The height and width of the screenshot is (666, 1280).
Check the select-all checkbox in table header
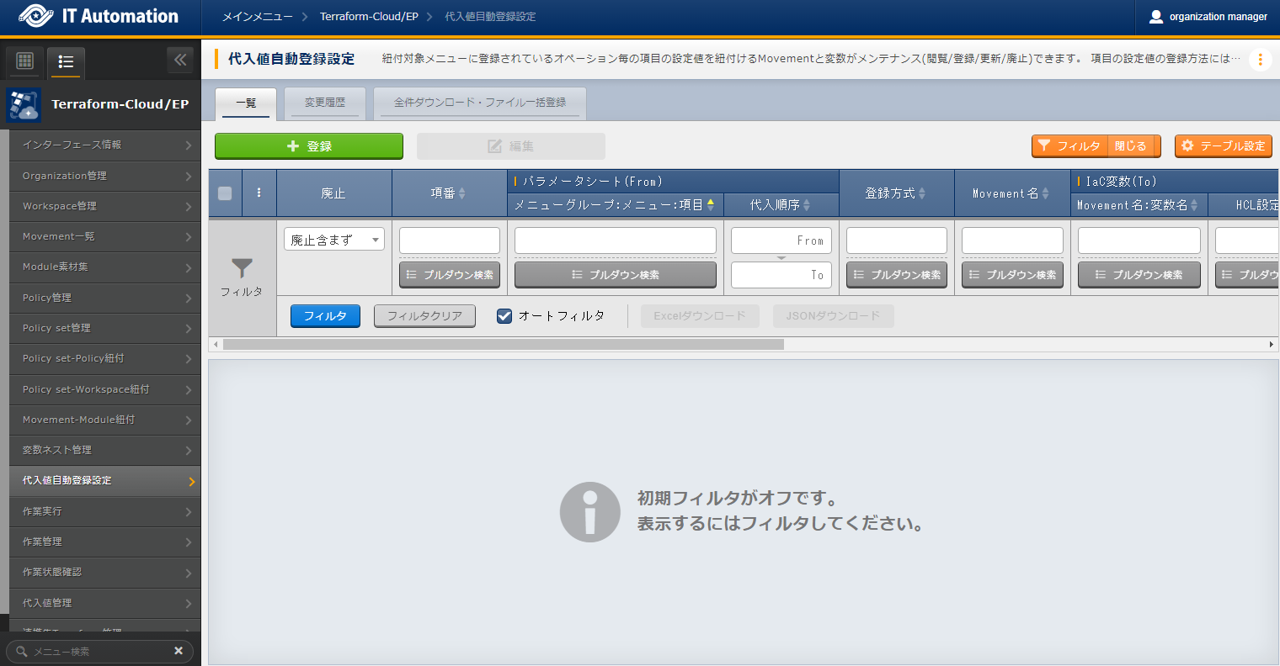click(225, 193)
